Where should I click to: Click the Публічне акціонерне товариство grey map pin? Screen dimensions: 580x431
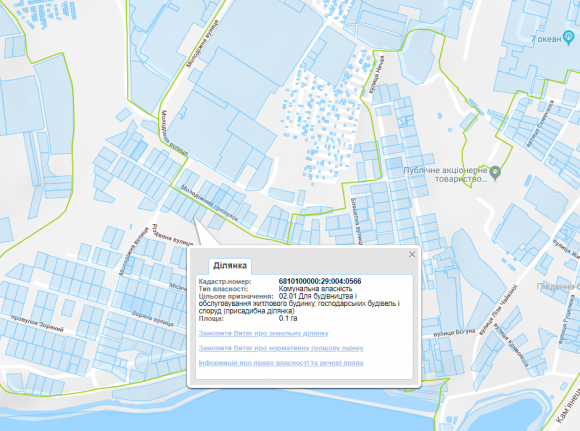pyautogui.click(x=495, y=173)
